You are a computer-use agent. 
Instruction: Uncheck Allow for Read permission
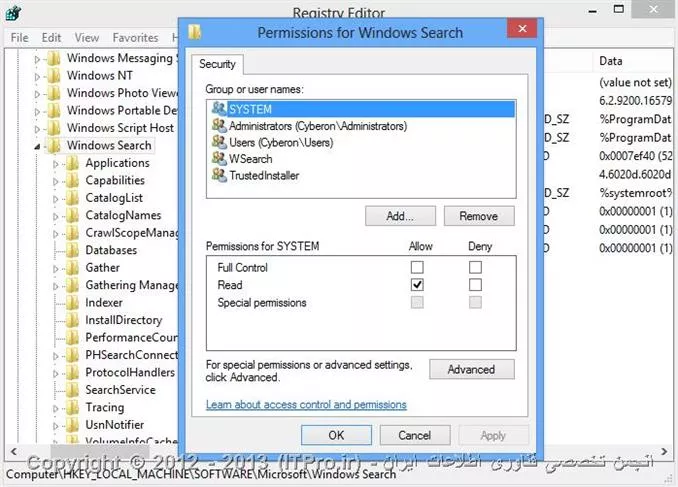click(x=417, y=285)
